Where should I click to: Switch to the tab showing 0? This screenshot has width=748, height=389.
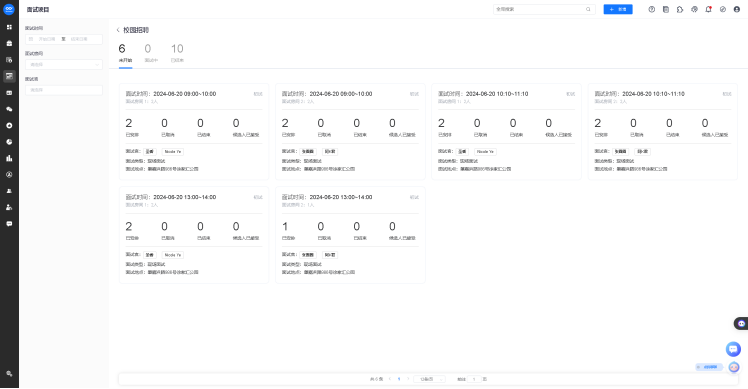point(151,53)
